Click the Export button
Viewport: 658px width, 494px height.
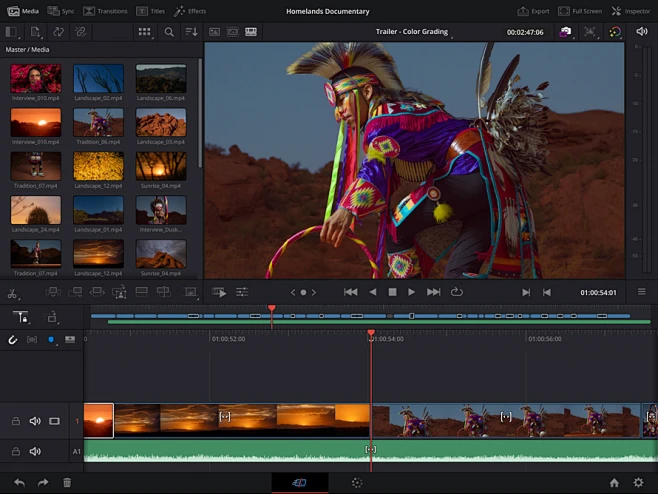533,11
